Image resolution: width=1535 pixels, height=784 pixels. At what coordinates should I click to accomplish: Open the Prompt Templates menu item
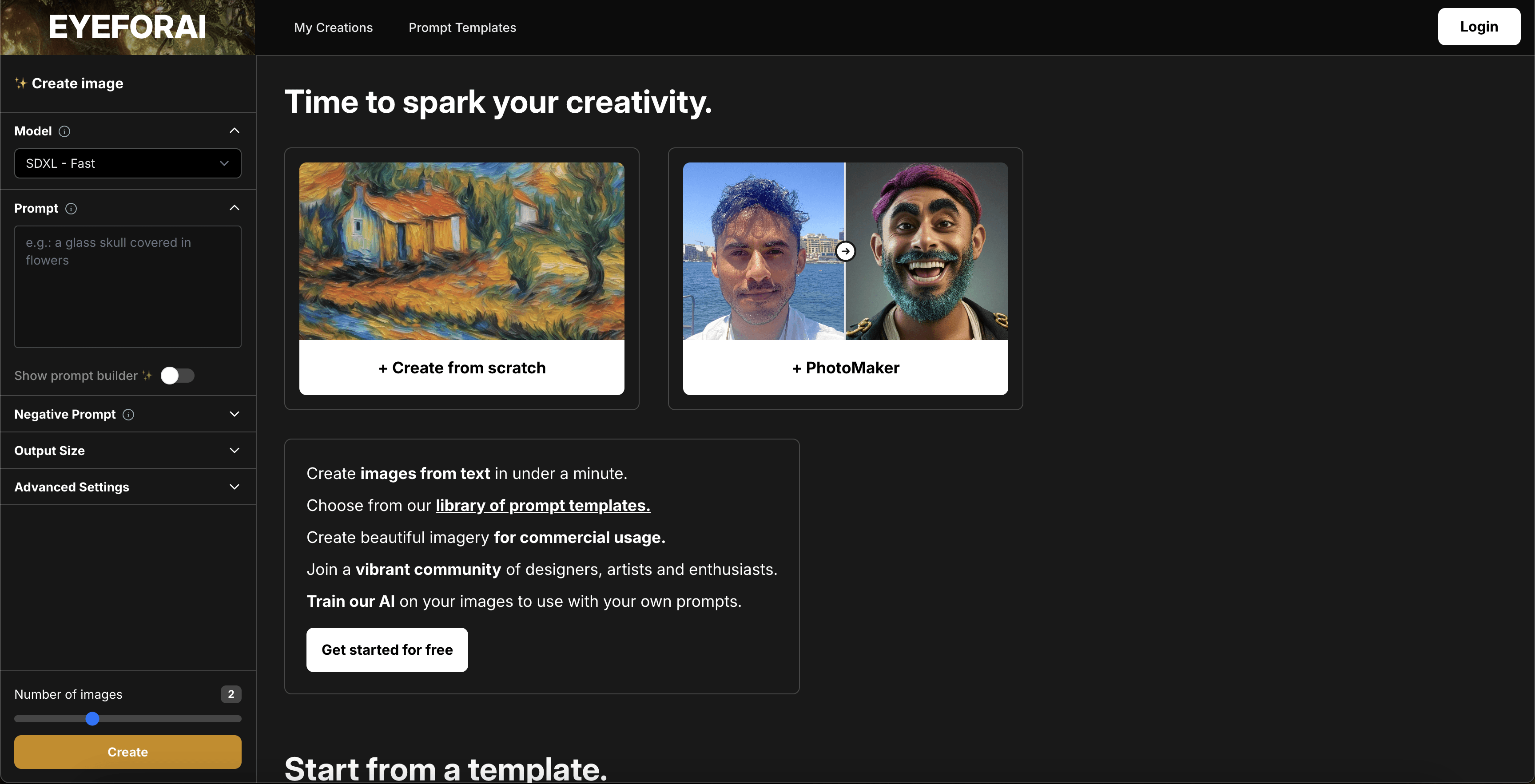pos(462,28)
